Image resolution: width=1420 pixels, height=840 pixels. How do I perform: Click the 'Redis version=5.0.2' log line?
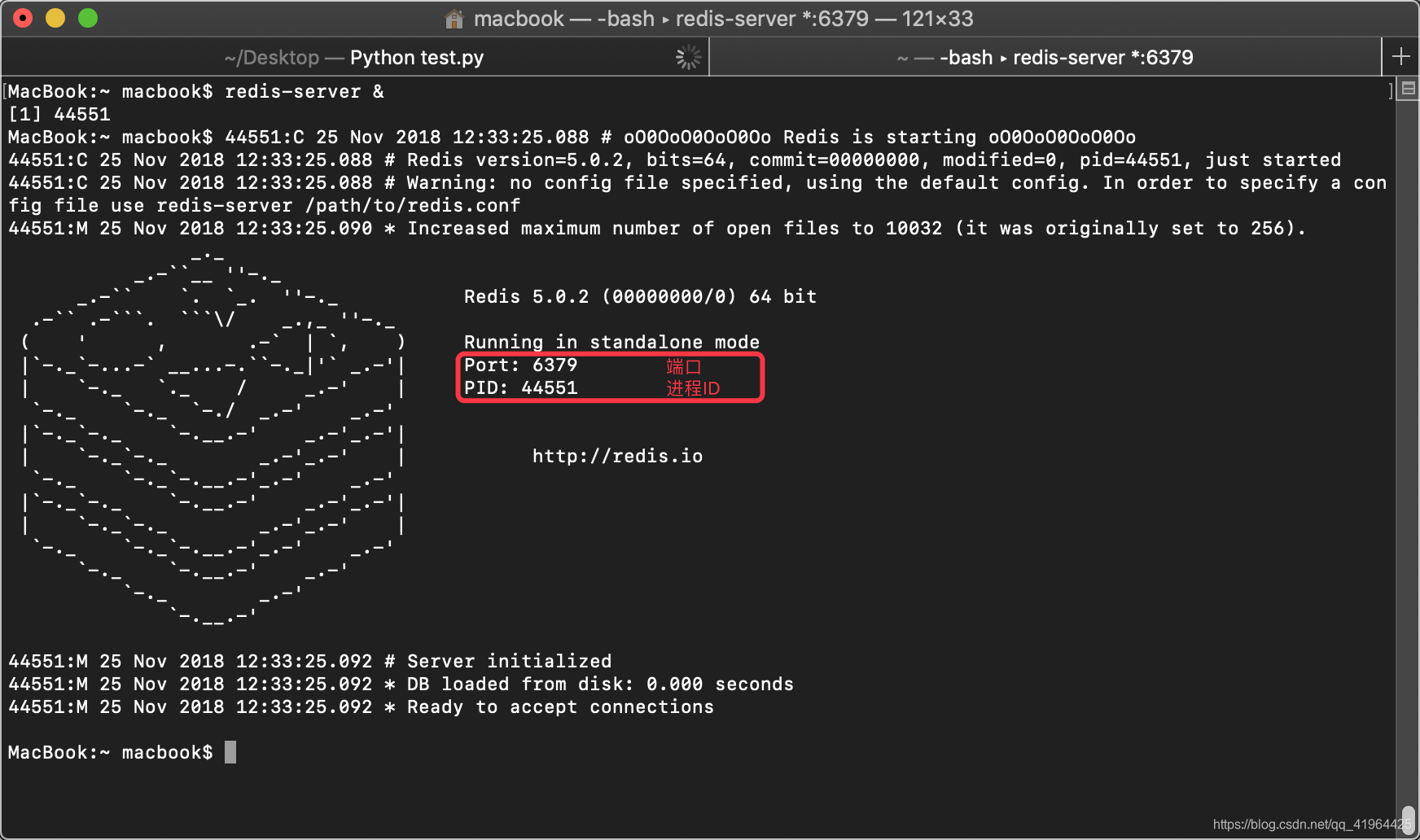click(674, 160)
